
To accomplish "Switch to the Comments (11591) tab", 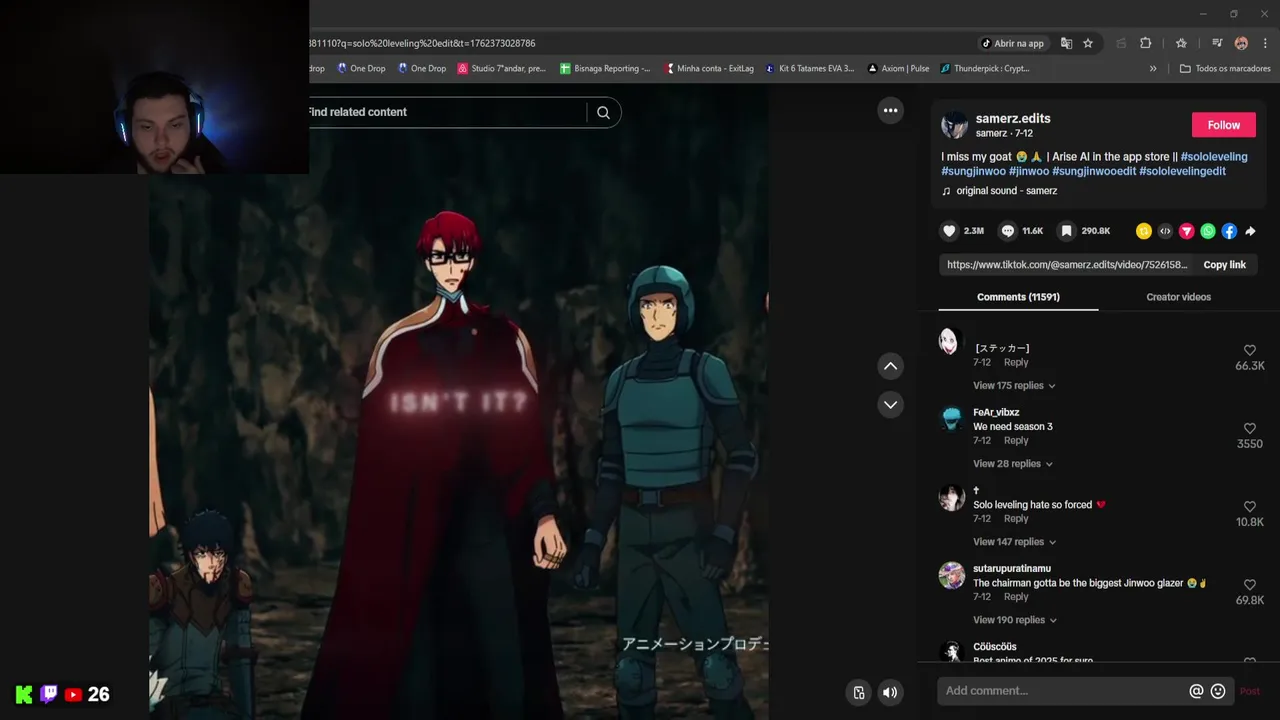I will (1018, 297).
